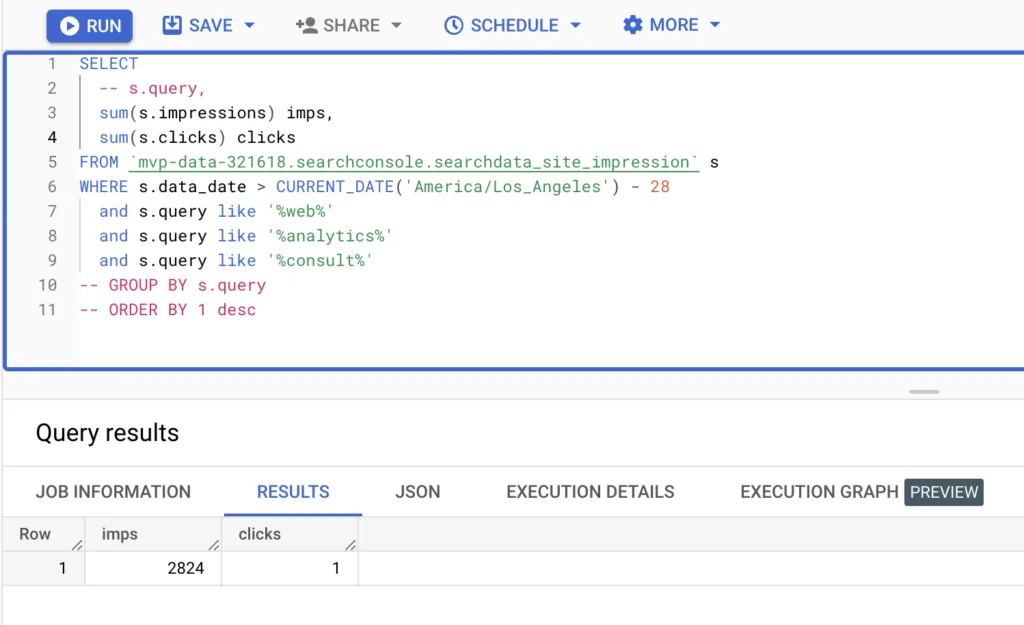
Task: Click the clock icon beside Schedule
Action: pos(454,25)
